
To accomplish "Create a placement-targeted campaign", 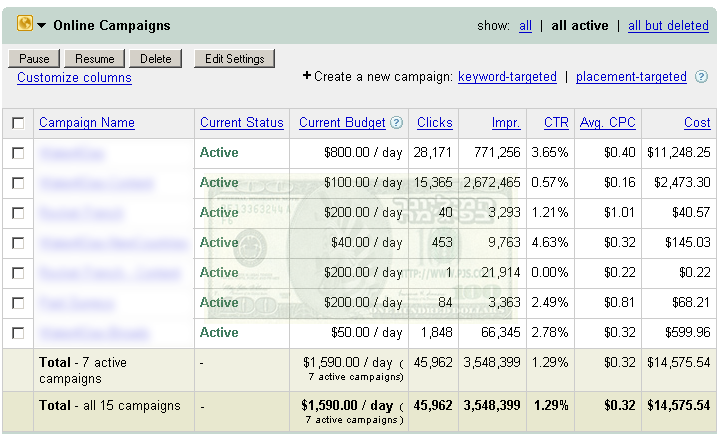I will [631, 76].
